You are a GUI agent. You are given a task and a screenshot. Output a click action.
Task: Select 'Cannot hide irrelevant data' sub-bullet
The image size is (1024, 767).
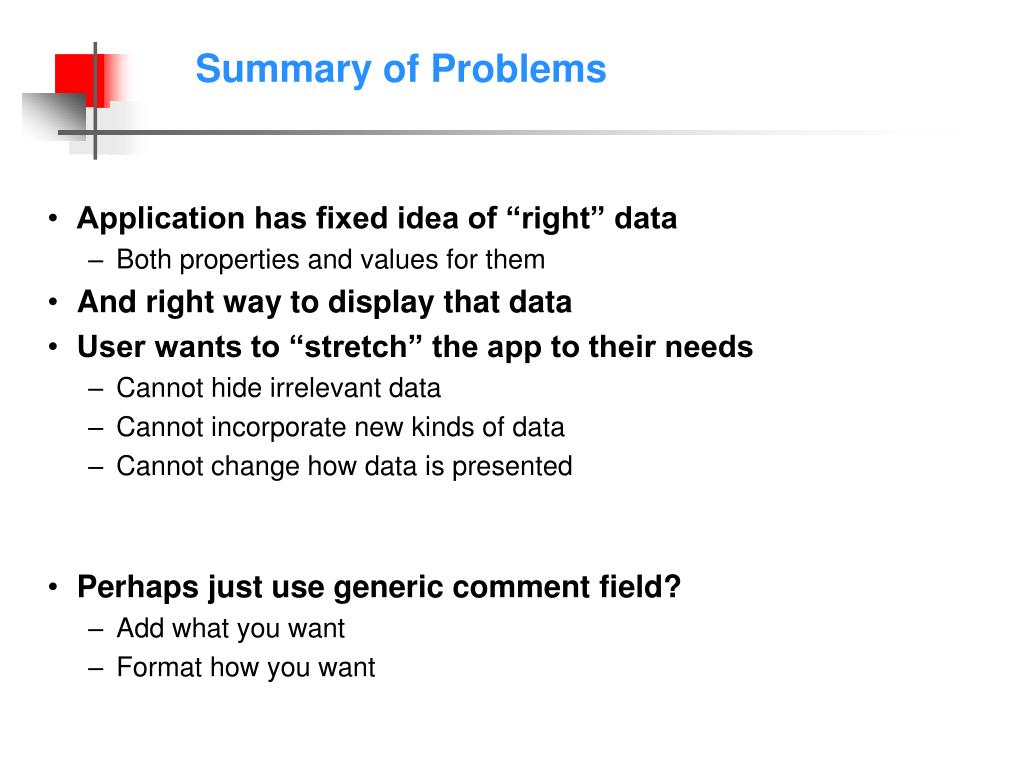[x=279, y=388]
